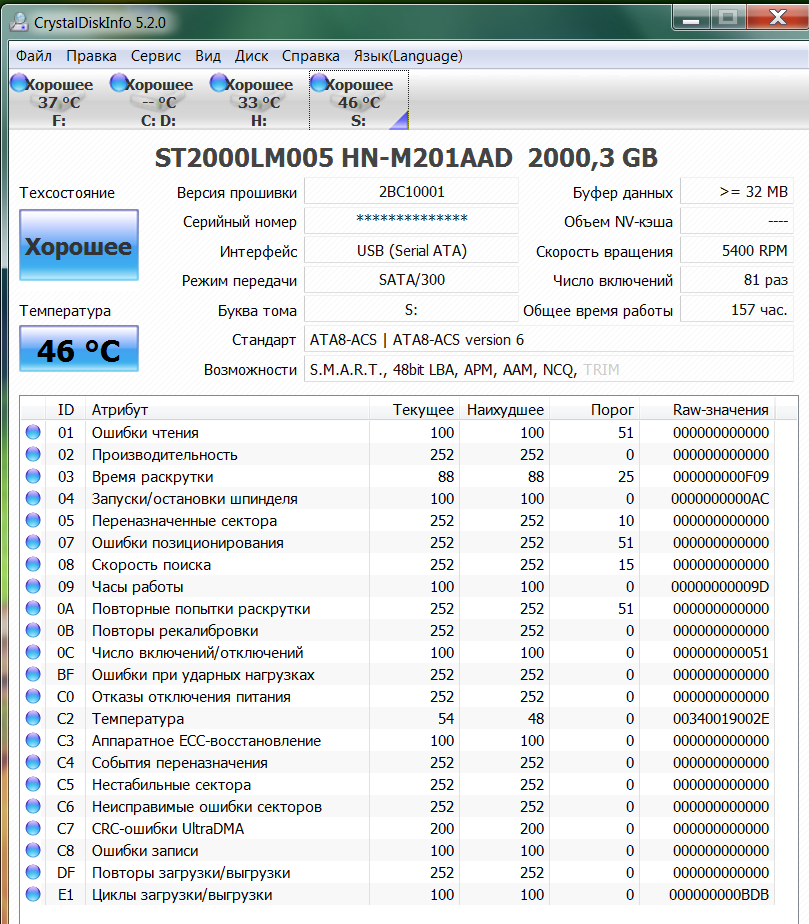Click the Текущее column header
Image resolution: width=809 pixels, height=924 pixels.
[x=415, y=410]
